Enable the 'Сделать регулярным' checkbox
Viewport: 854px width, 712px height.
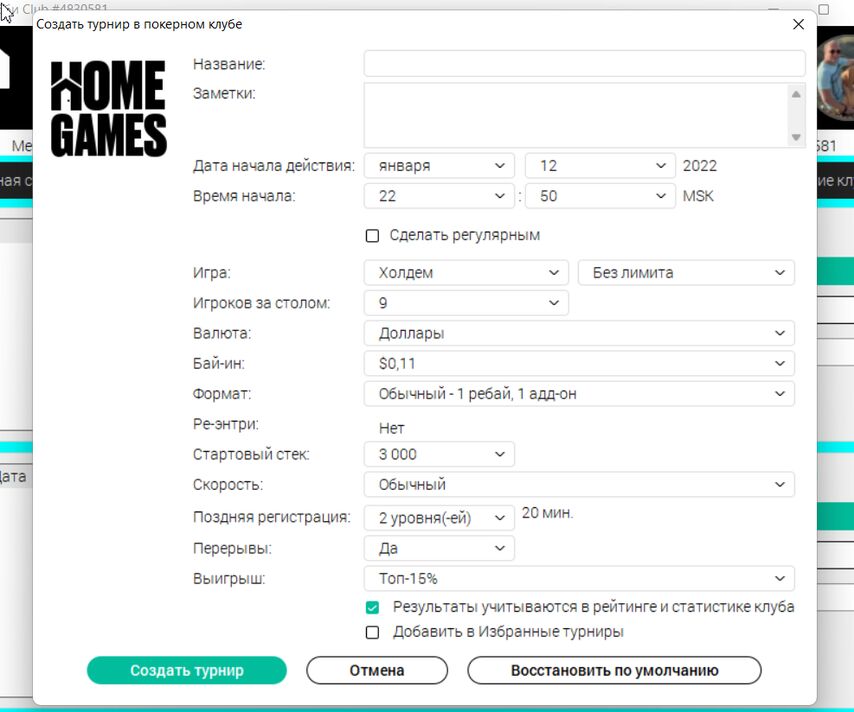point(373,236)
